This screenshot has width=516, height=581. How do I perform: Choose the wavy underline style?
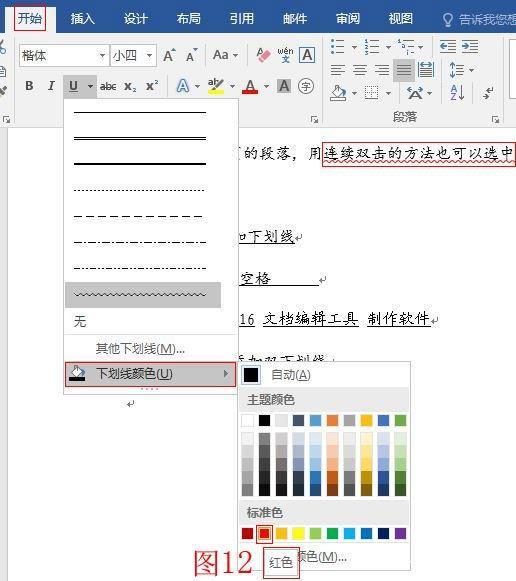coord(143,295)
